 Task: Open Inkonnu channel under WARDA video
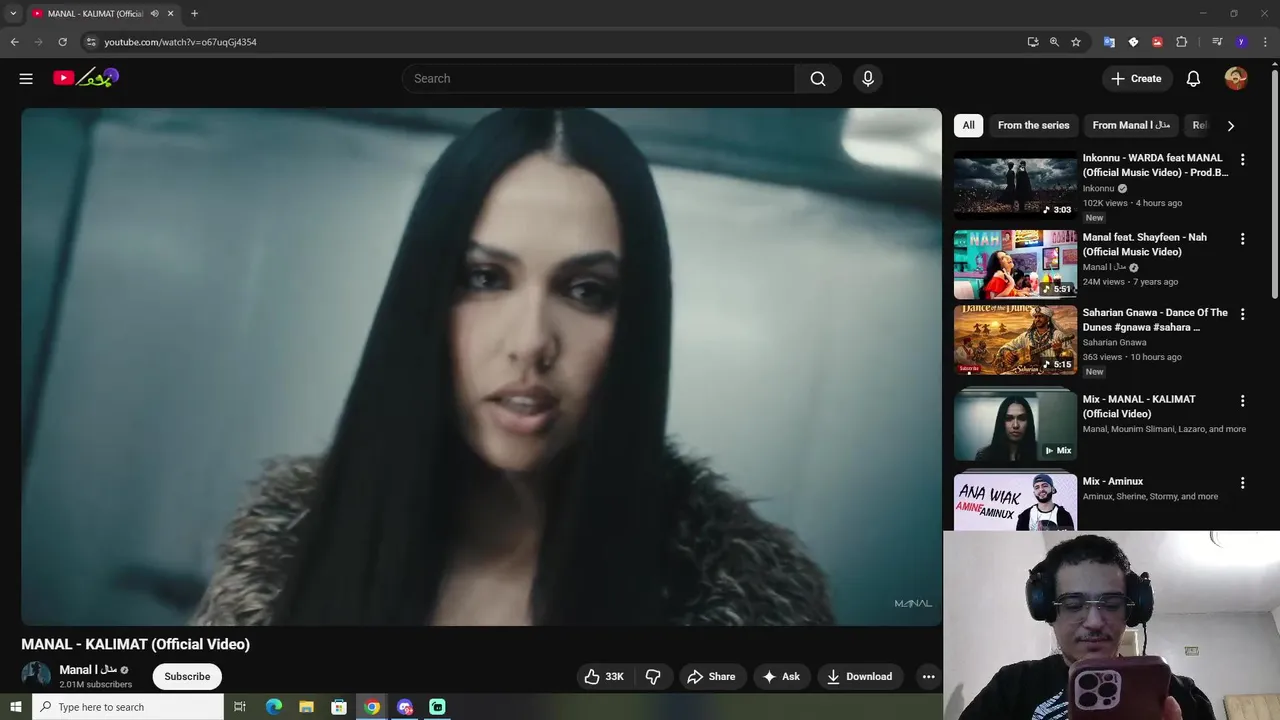point(1098,188)
